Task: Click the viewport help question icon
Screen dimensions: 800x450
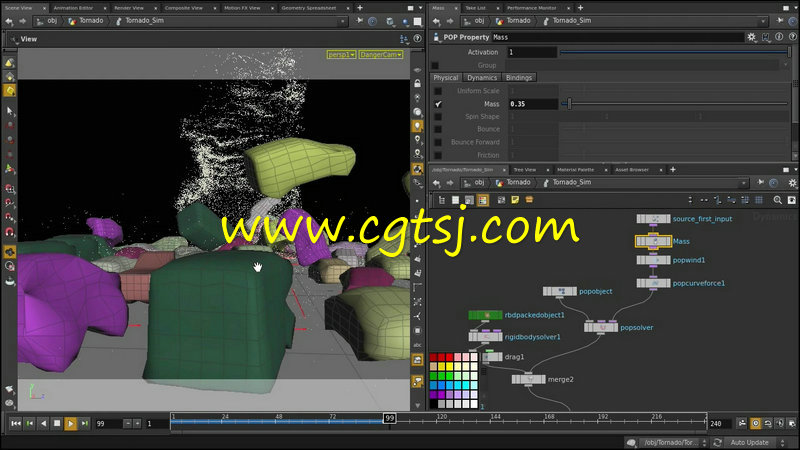Action: tap(417, 38)
